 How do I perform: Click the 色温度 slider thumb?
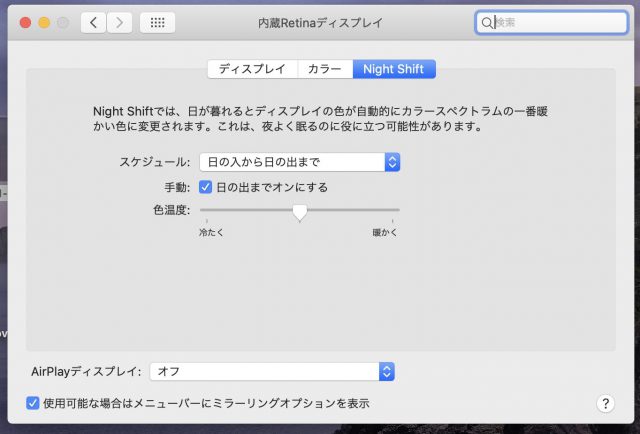coord(300,212)
